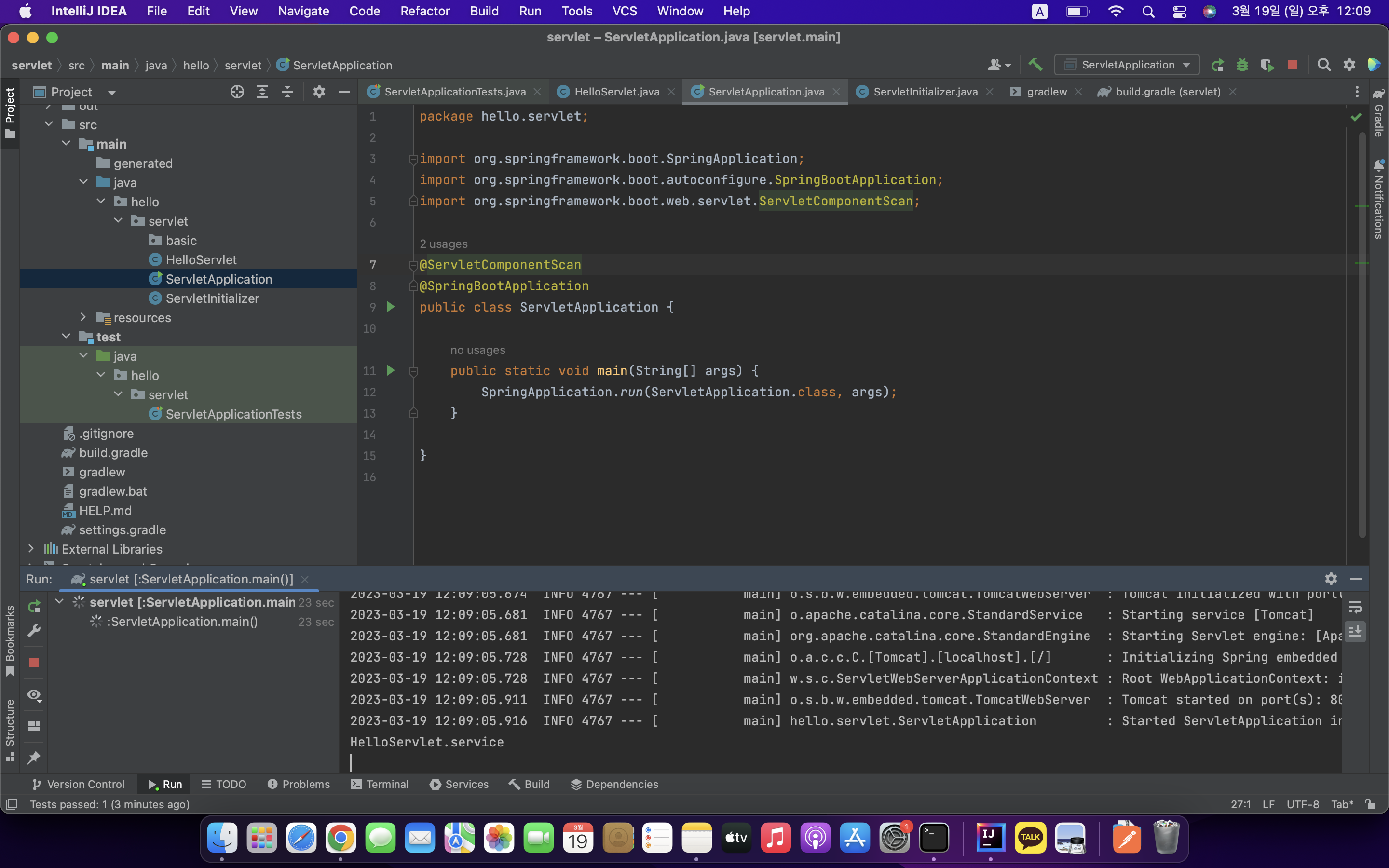Open editor tabs more options menu
The width and height of the screenshot is (1389, 868).
point(1357,92)
